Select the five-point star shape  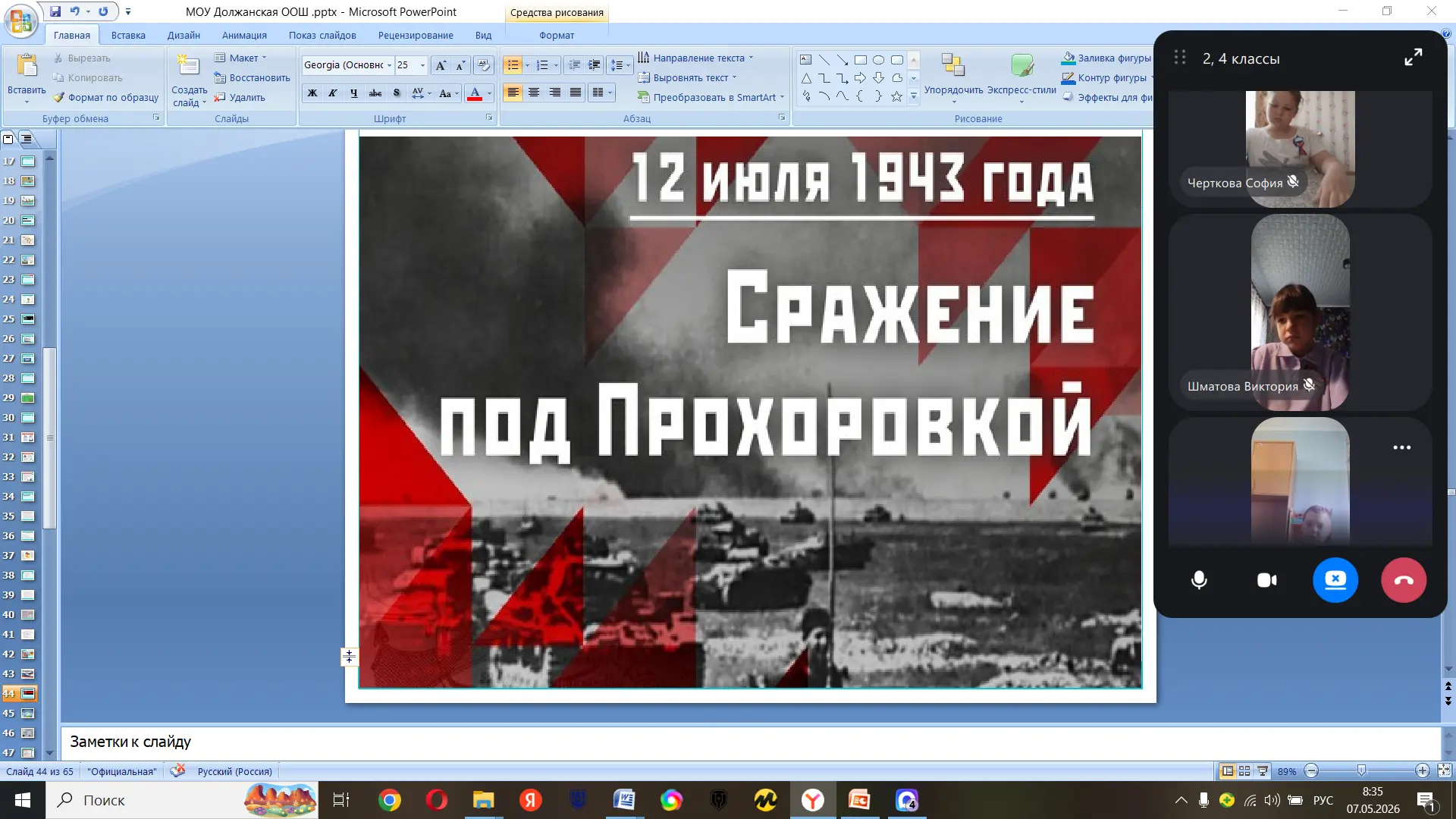[897, 96]
